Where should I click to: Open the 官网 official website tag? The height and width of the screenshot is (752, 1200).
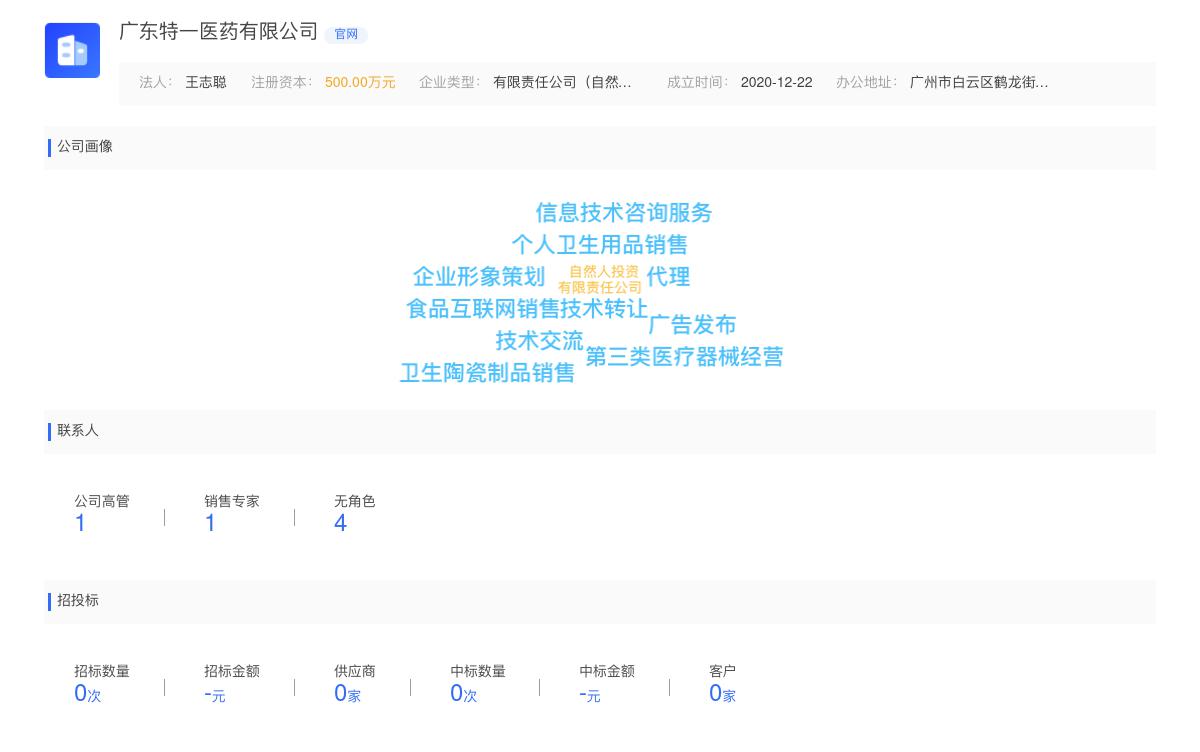[x=346, y=34]
